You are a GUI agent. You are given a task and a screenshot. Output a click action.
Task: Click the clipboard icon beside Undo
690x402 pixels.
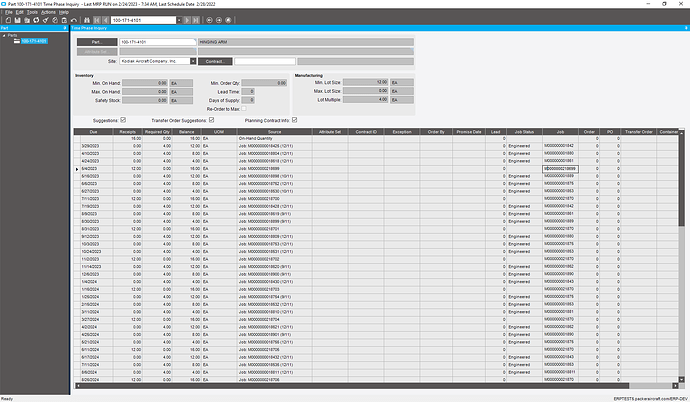[64, 20]
